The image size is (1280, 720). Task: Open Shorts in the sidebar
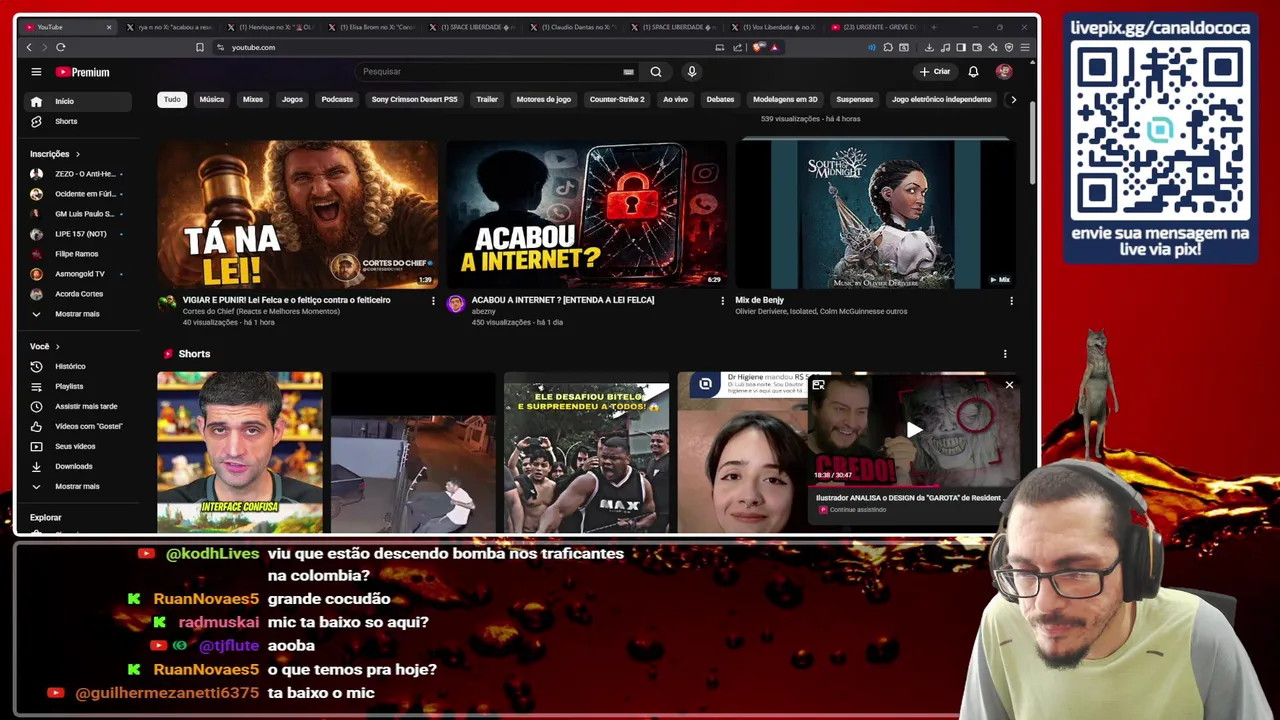coord(78,121)
